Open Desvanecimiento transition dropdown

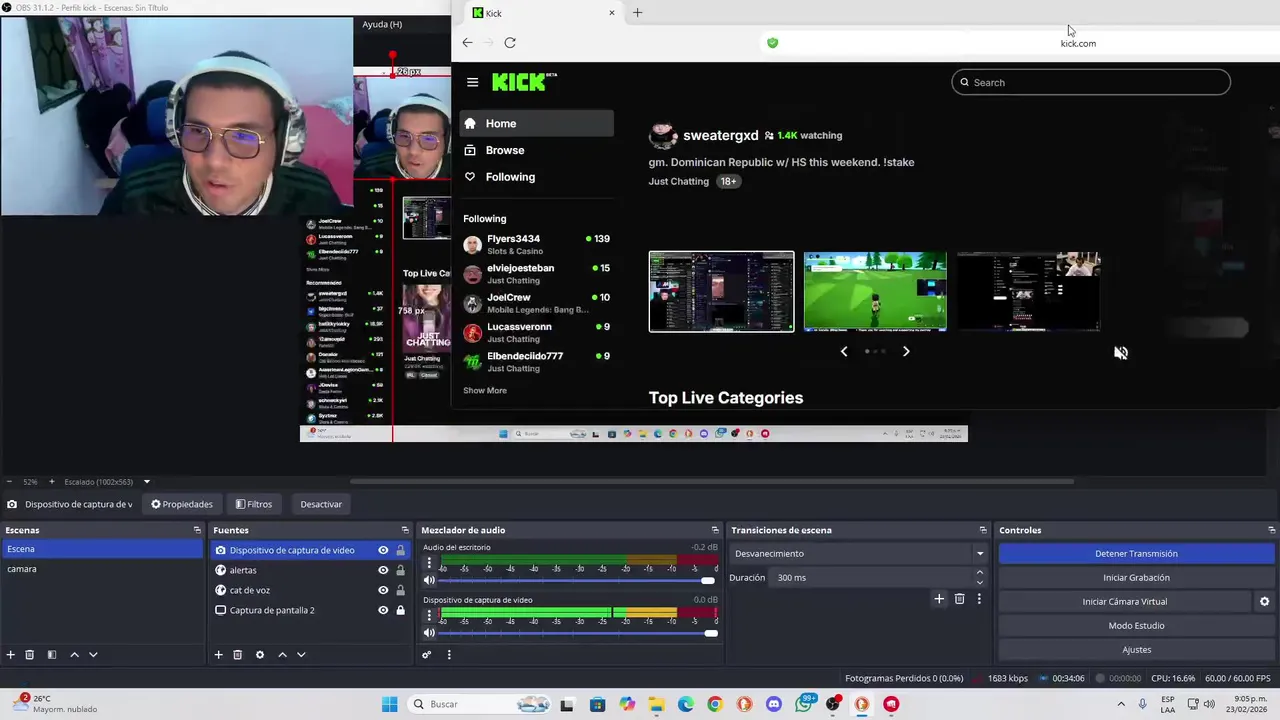pos(860,554)
